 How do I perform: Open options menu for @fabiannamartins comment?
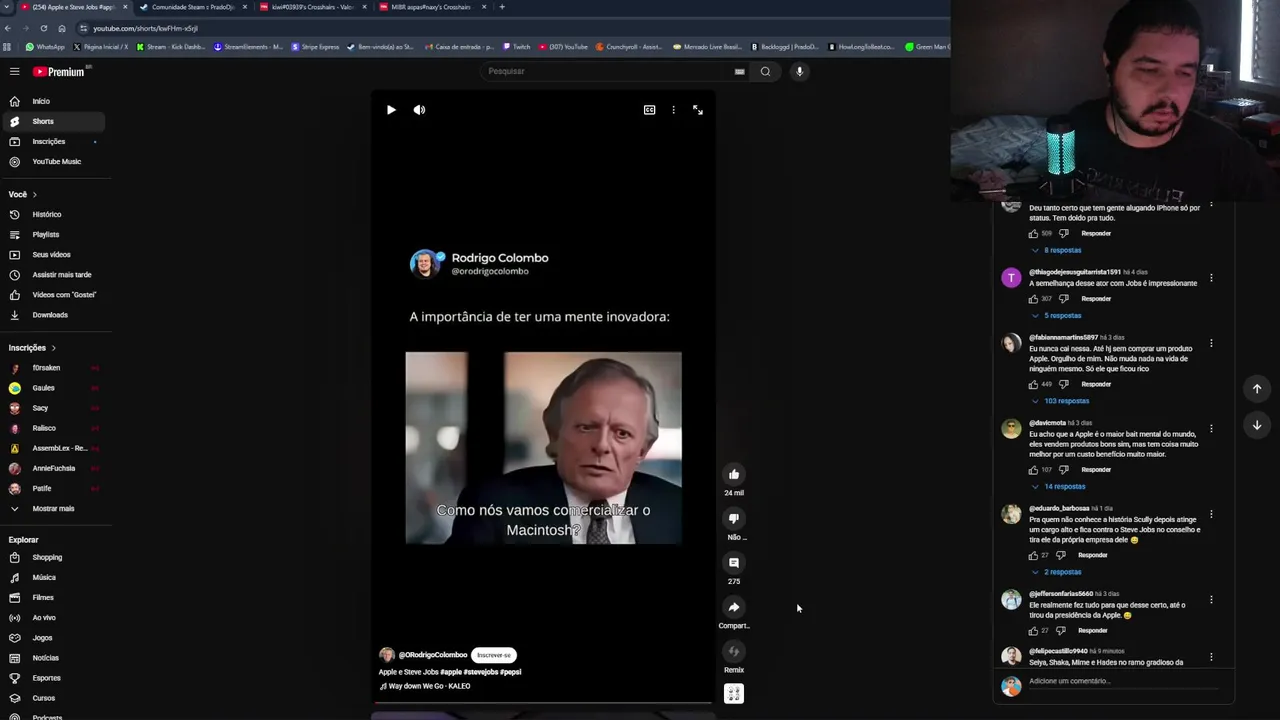pyautogui.click(x=1211, y=343)
